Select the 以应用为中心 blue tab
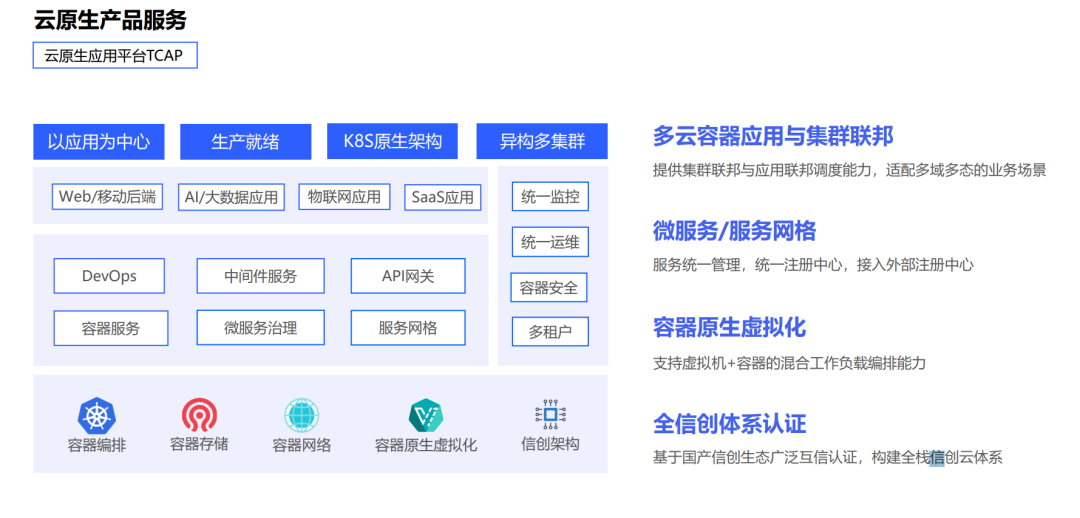The image size is (1080, 518). click(98, 142)
